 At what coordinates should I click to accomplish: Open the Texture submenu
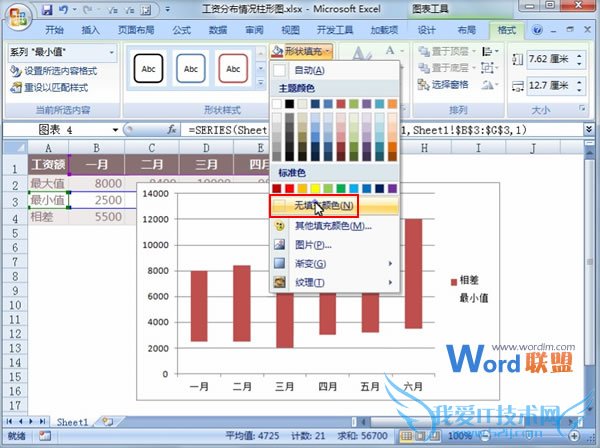pos(390,282)
